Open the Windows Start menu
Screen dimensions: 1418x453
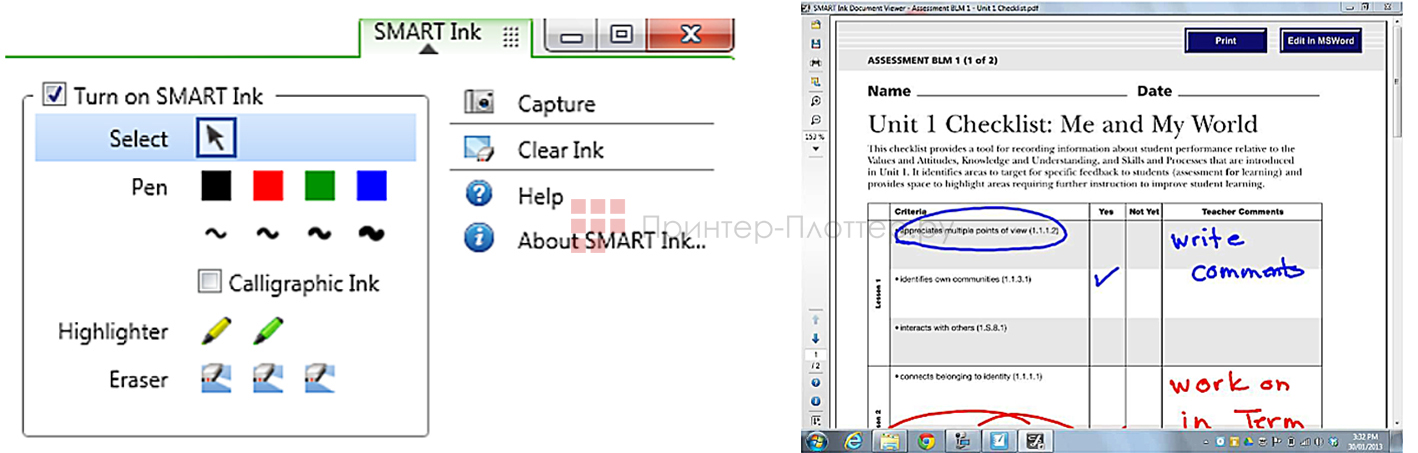817,441
